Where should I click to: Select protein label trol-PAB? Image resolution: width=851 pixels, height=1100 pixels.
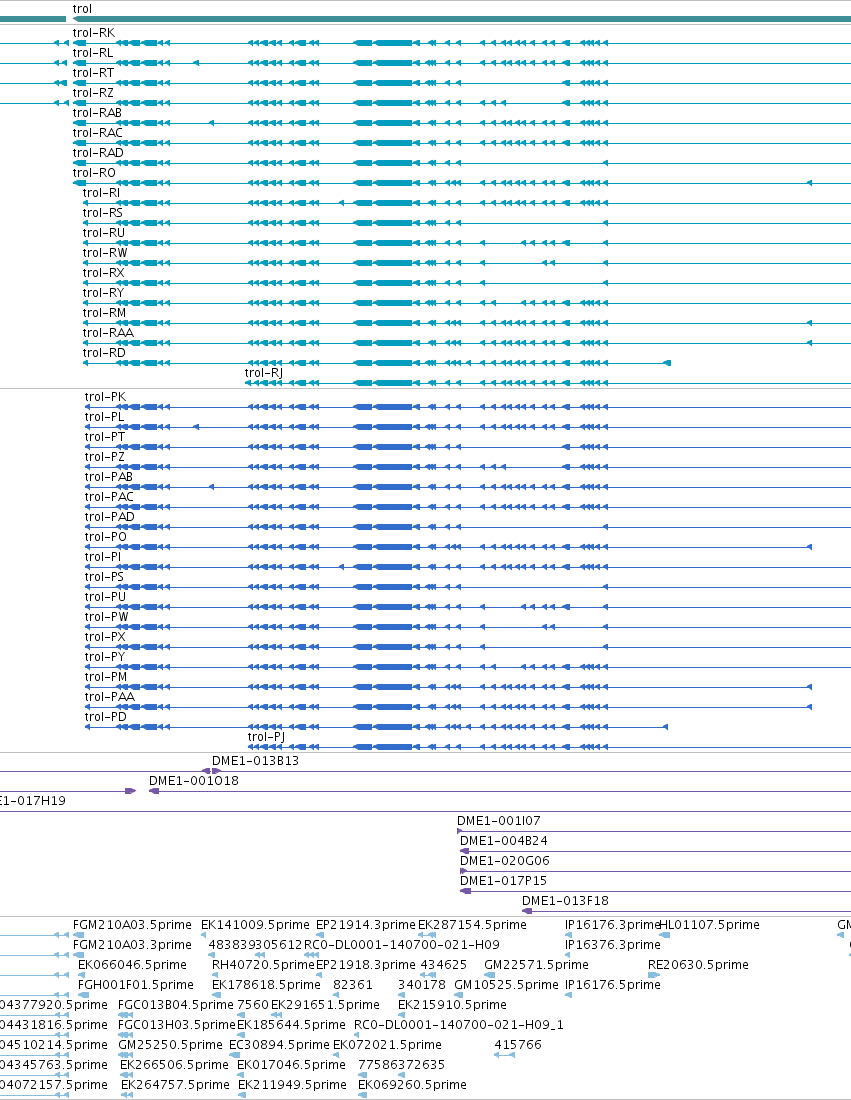[x=109, y=477]
